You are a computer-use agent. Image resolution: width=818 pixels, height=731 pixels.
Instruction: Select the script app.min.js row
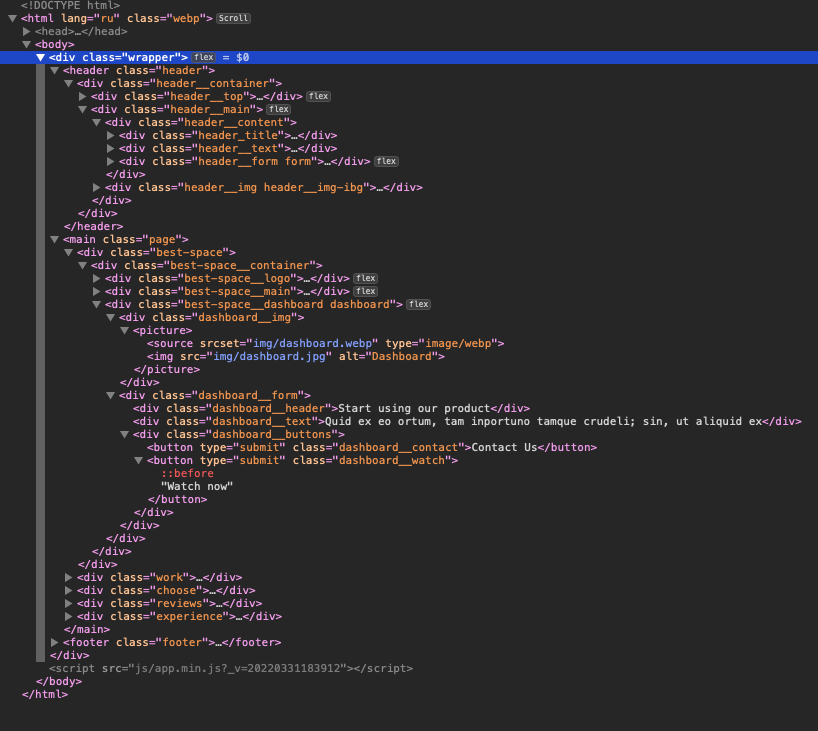point(231,668)
